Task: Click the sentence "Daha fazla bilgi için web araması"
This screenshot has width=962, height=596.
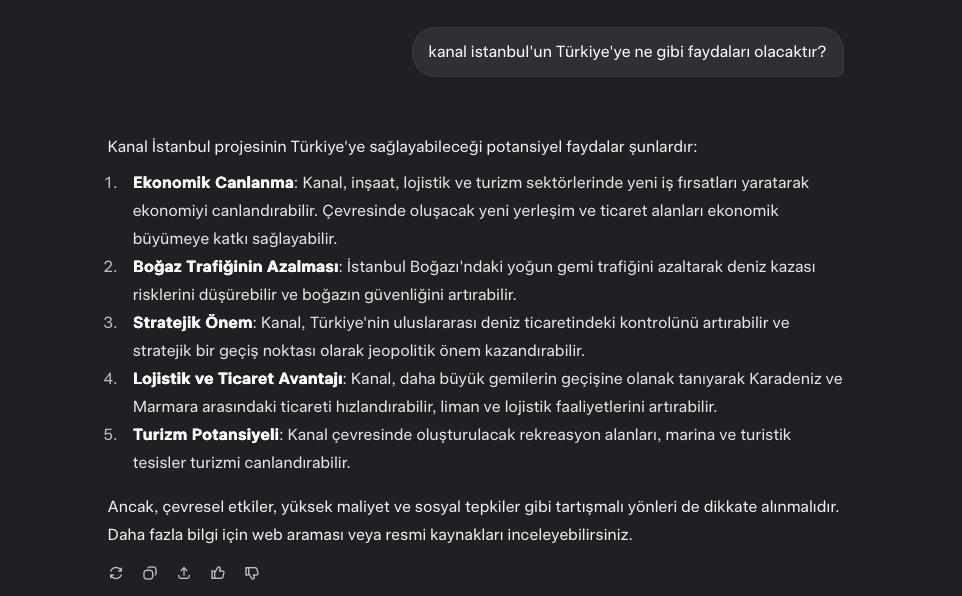Action: coord(370,535)
